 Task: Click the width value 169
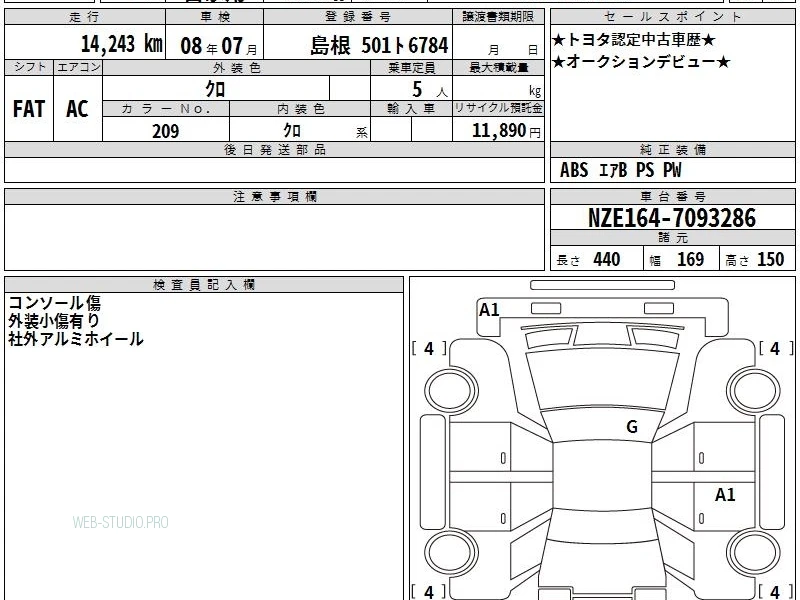tap(690, 259)
